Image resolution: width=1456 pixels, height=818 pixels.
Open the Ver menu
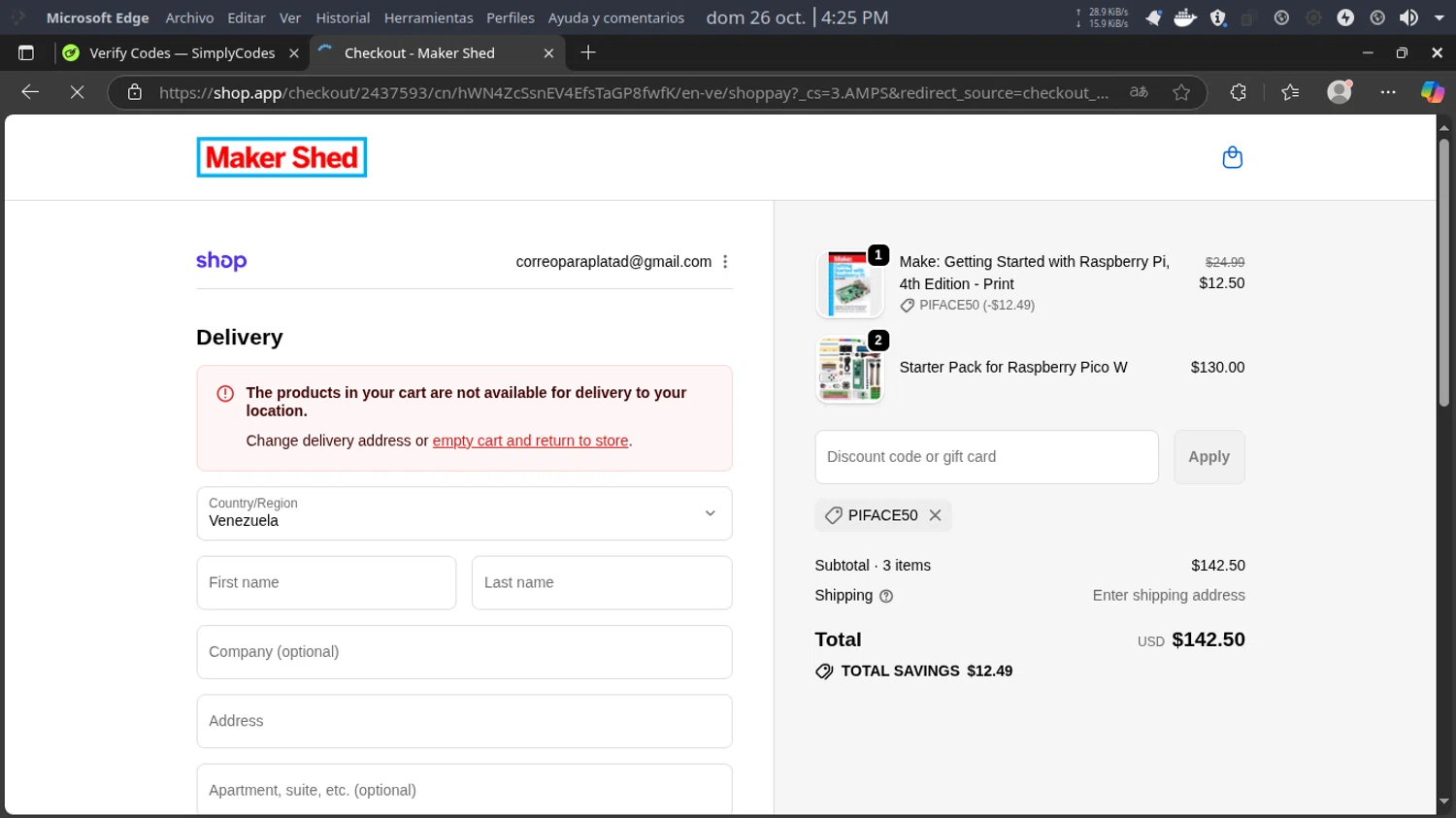(x=290, y=17)
